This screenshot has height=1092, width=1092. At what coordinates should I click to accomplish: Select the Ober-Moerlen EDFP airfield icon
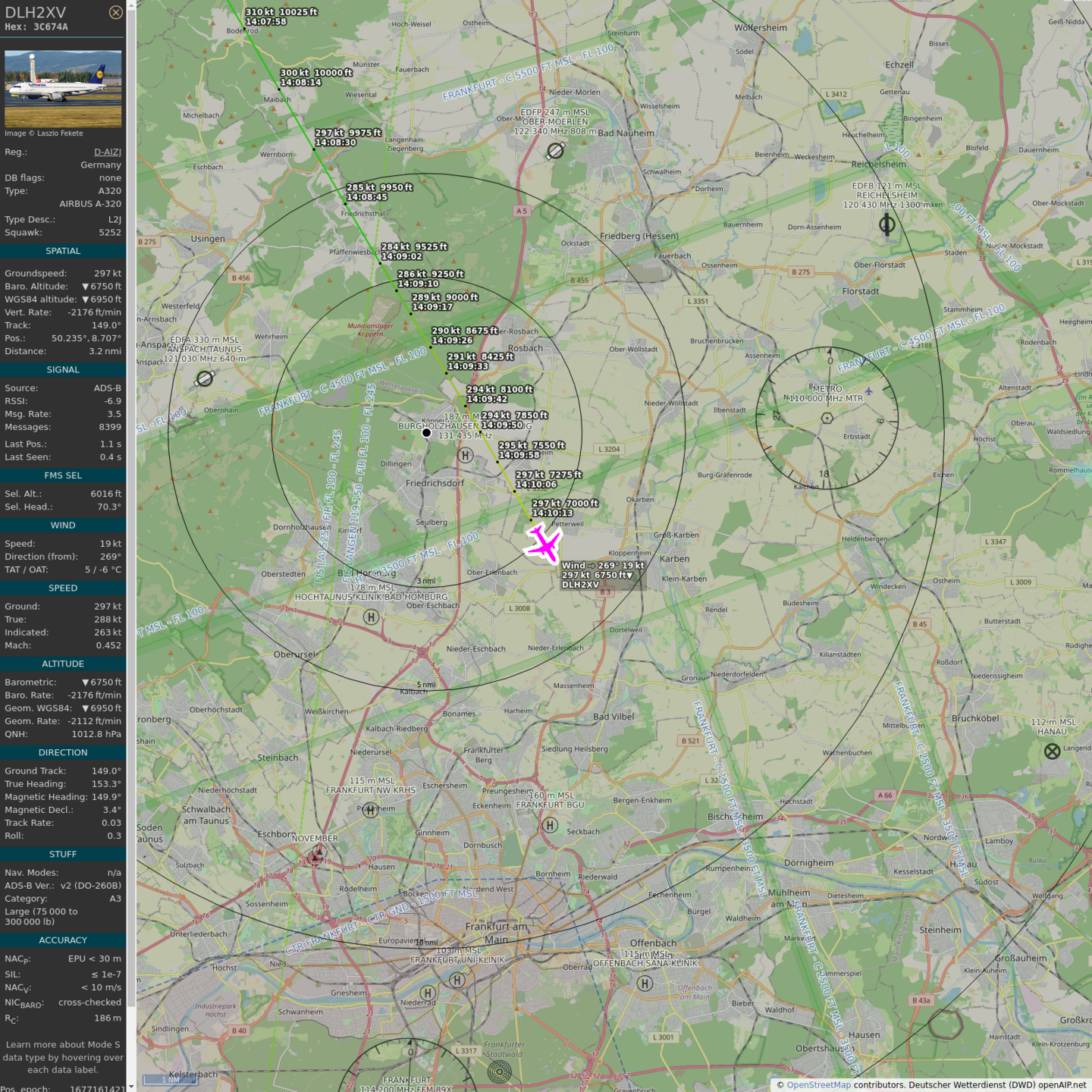pos(555,151)
